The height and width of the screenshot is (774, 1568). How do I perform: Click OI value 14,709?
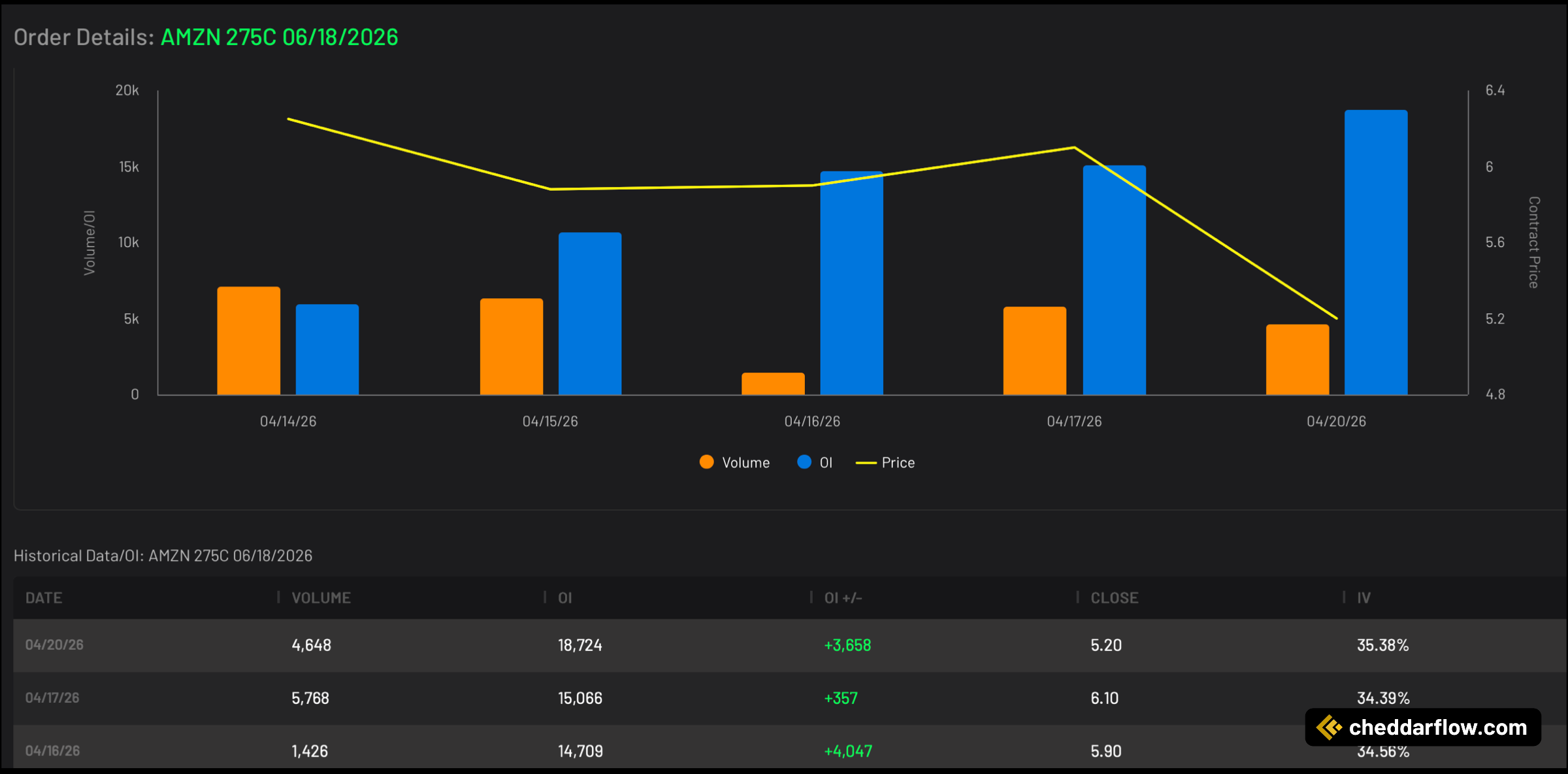pyautogui.click(x=580, y=751)
